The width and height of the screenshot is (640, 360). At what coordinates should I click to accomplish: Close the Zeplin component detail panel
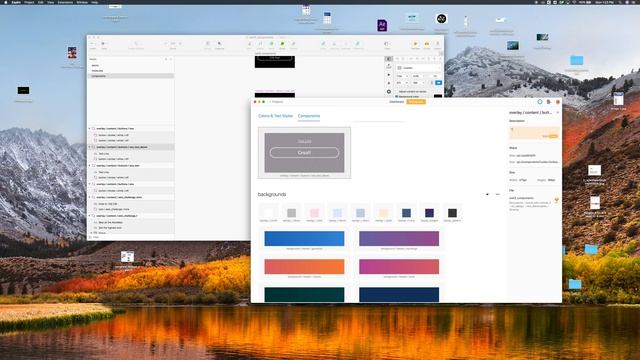[558, 112]
